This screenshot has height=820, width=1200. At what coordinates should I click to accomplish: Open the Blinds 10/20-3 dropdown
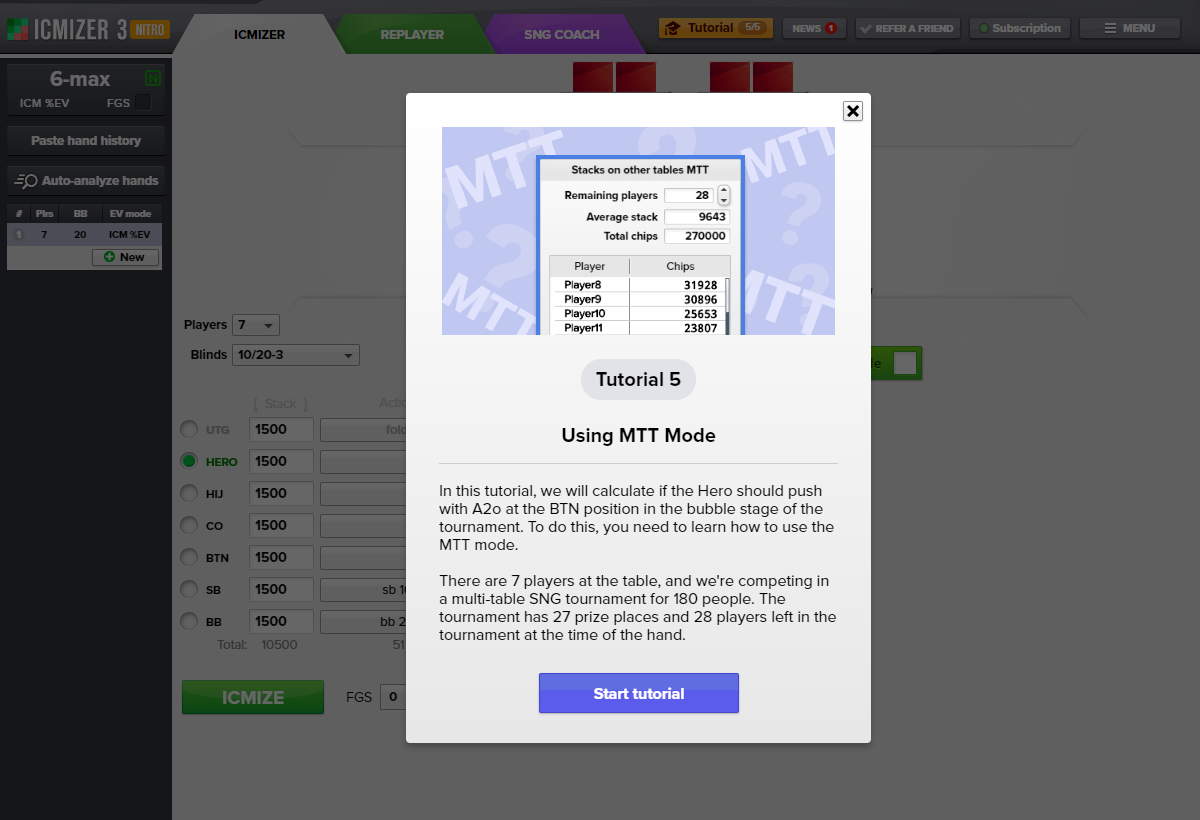295,355
